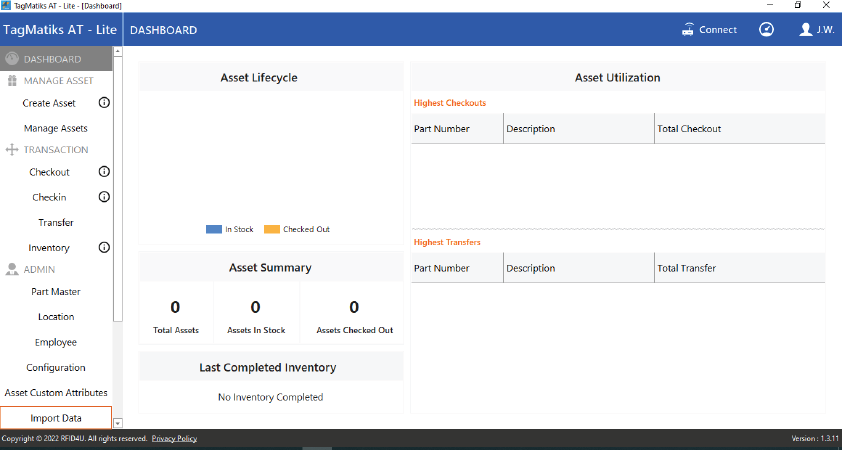842x451 pixels.
Task: Click the Dashboard globe icon in sidebar
Action: pyautogui.click(x=12, y=59)
